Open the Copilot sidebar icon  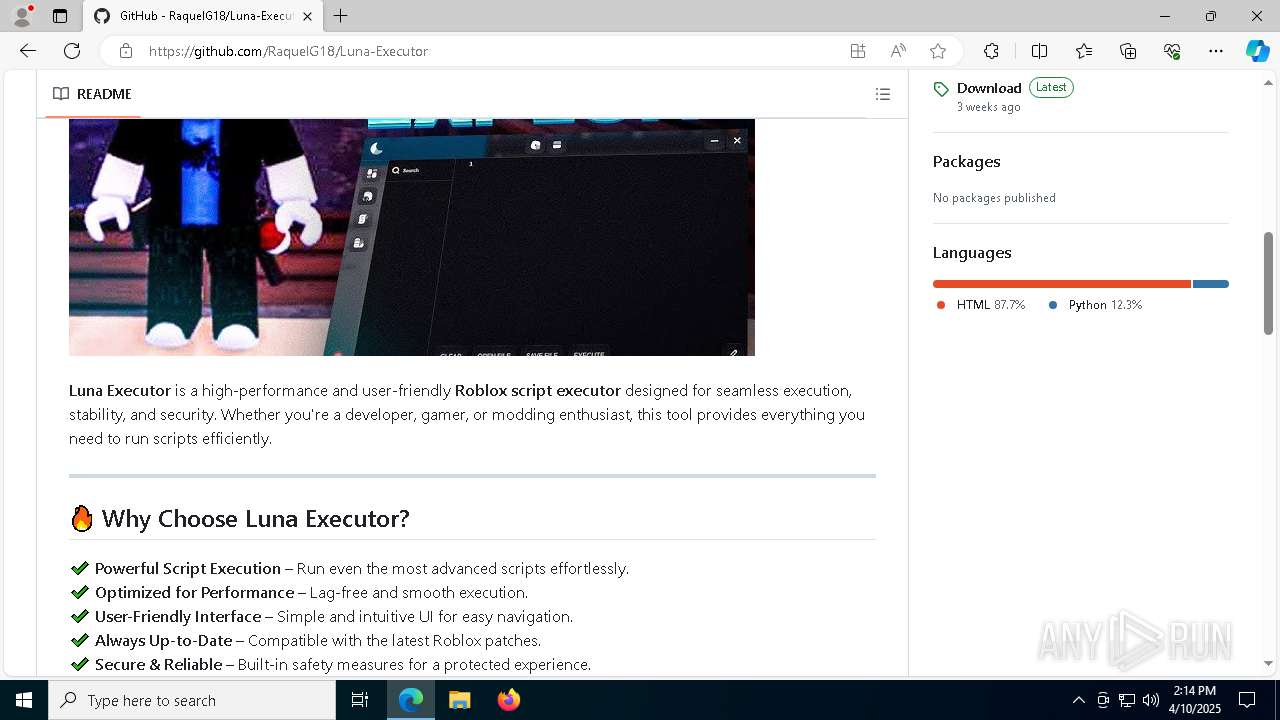pos(1257,51)
